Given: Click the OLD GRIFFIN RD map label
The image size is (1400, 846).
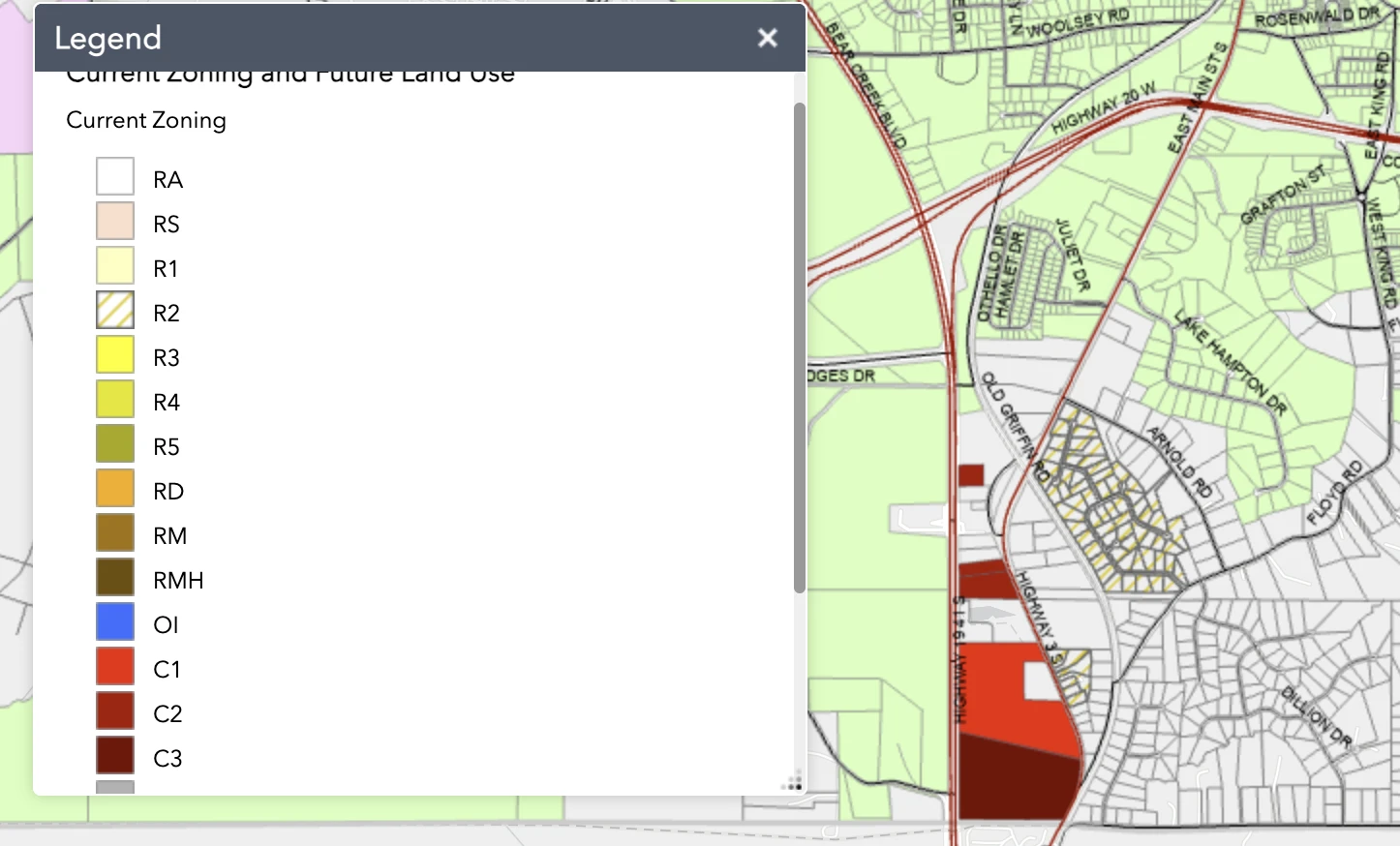Looking at the screenshot, I should tap(1016, 427).
